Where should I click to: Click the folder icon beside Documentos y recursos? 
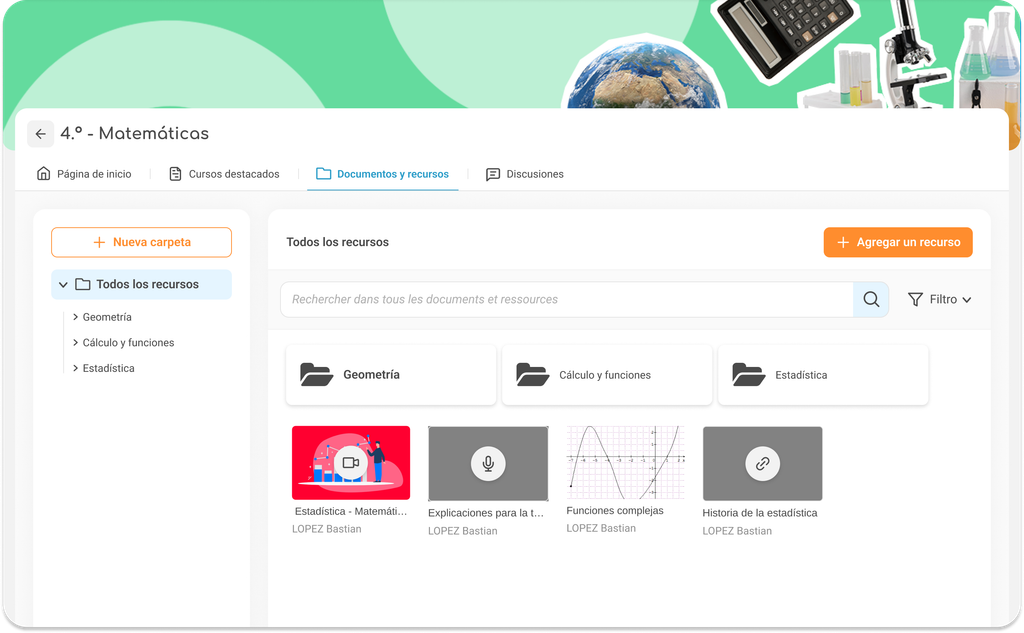click(x=323, y=174)
